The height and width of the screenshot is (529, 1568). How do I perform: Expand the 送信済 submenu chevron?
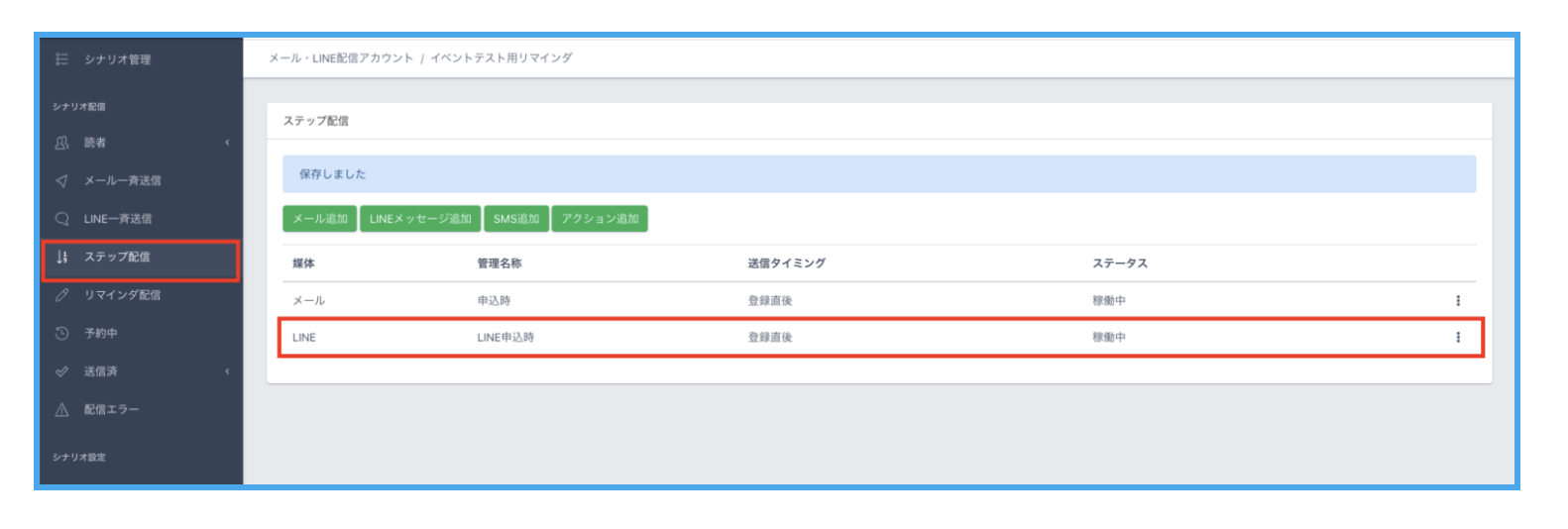(x=227, y=371)
